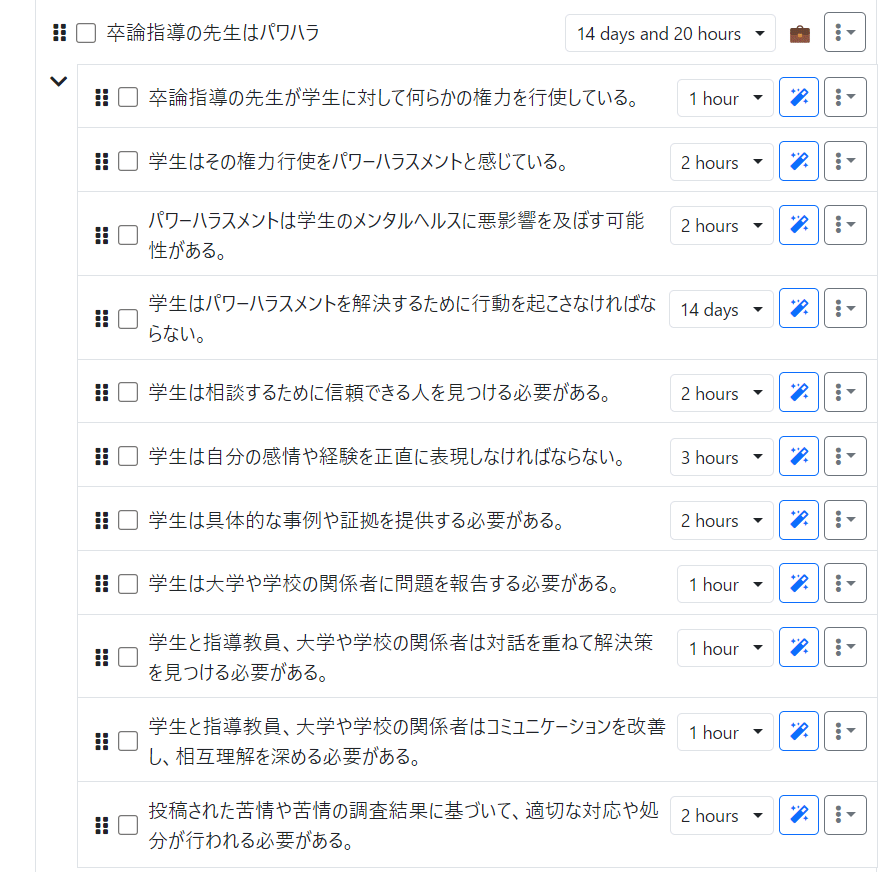The image size is (894, 872).
Task: Click drag handle of the 14 days row
Action: 101,319
